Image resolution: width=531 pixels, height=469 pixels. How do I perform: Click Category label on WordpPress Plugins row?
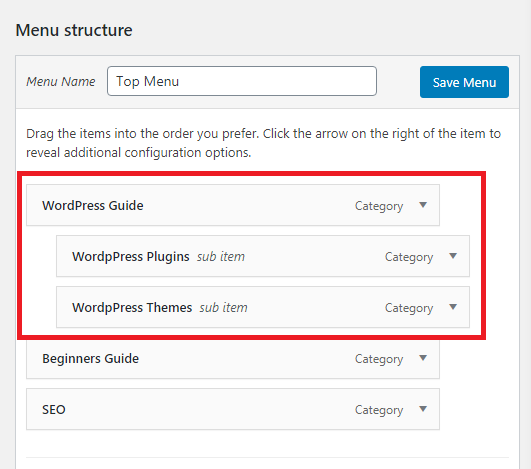409,257
